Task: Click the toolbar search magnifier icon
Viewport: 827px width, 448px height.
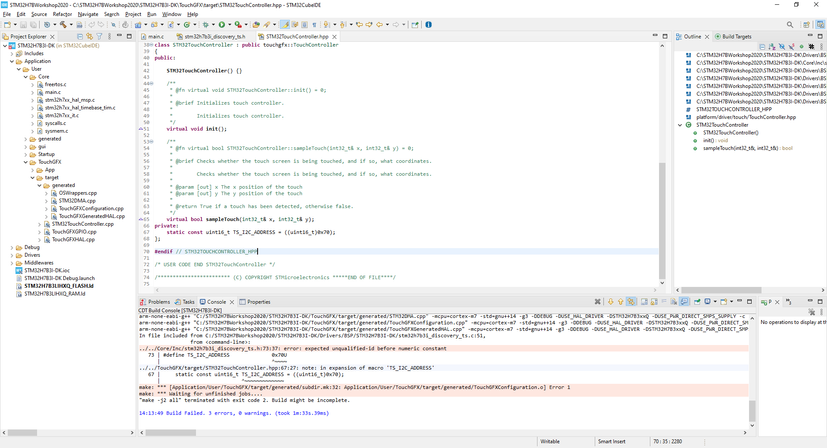Action: pyautogui.click(x=790, y=25)
